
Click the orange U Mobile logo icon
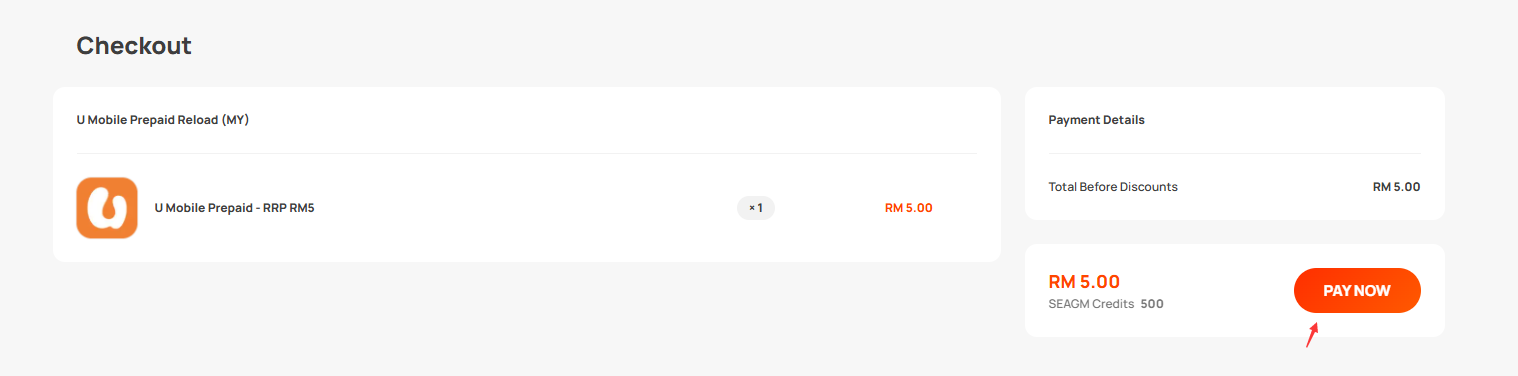click(107, 208)
